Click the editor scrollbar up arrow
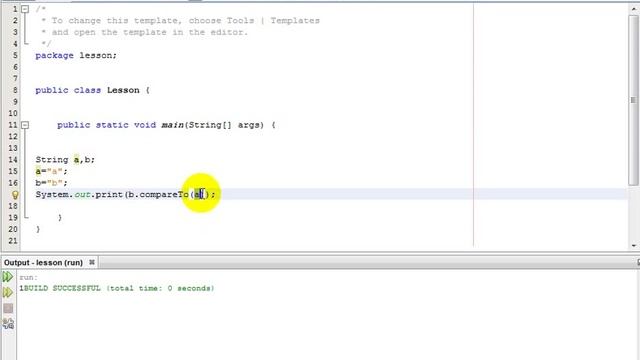The height and width of the screenshot is (360, 640). click(633, 9)
